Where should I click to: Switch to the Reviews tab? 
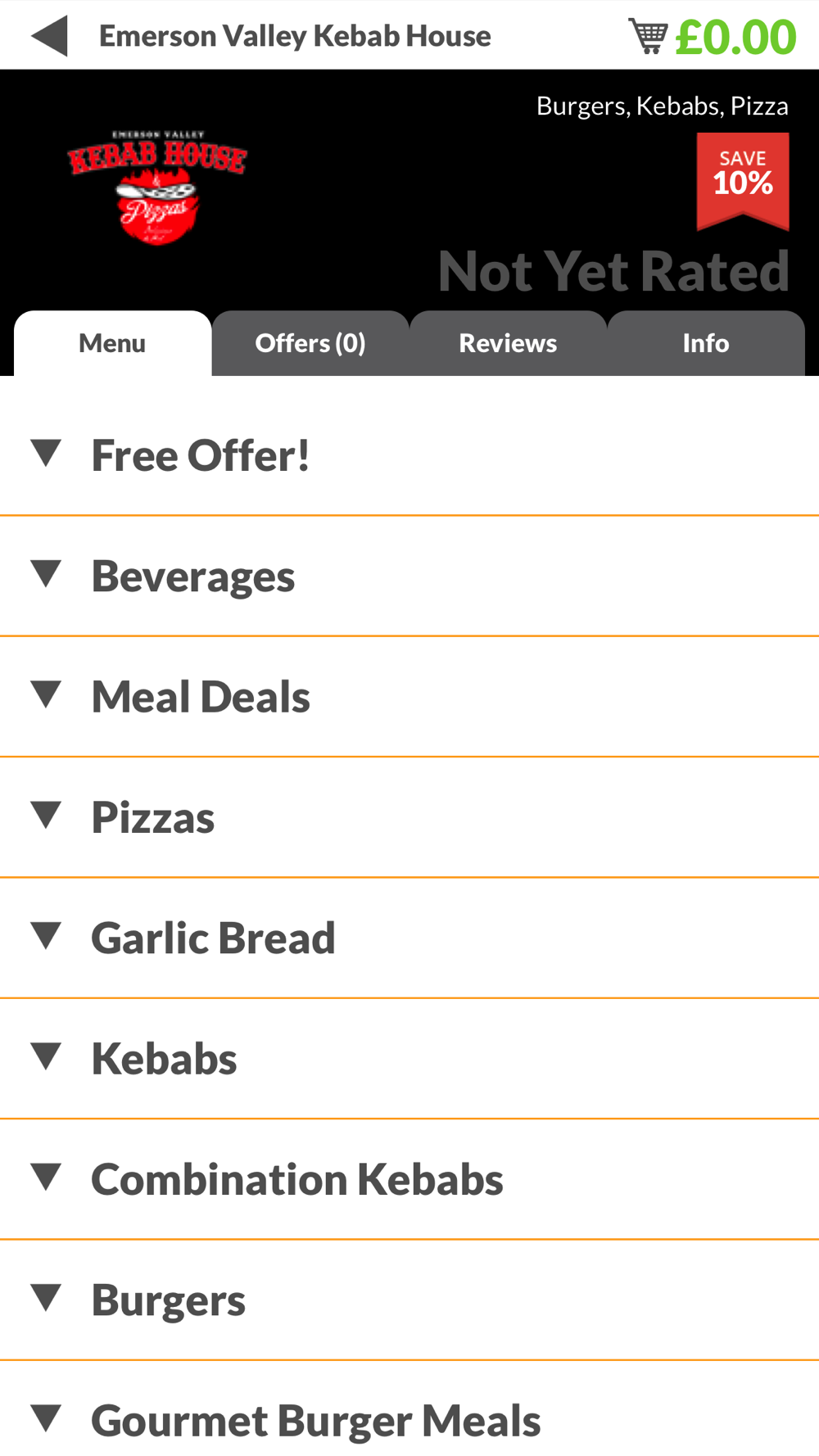click(508, 343)
